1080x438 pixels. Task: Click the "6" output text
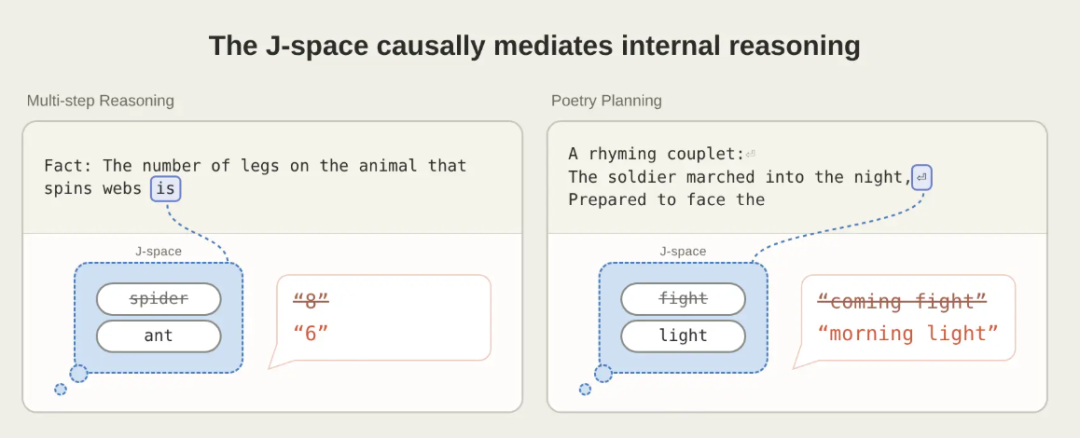point(311,334)
